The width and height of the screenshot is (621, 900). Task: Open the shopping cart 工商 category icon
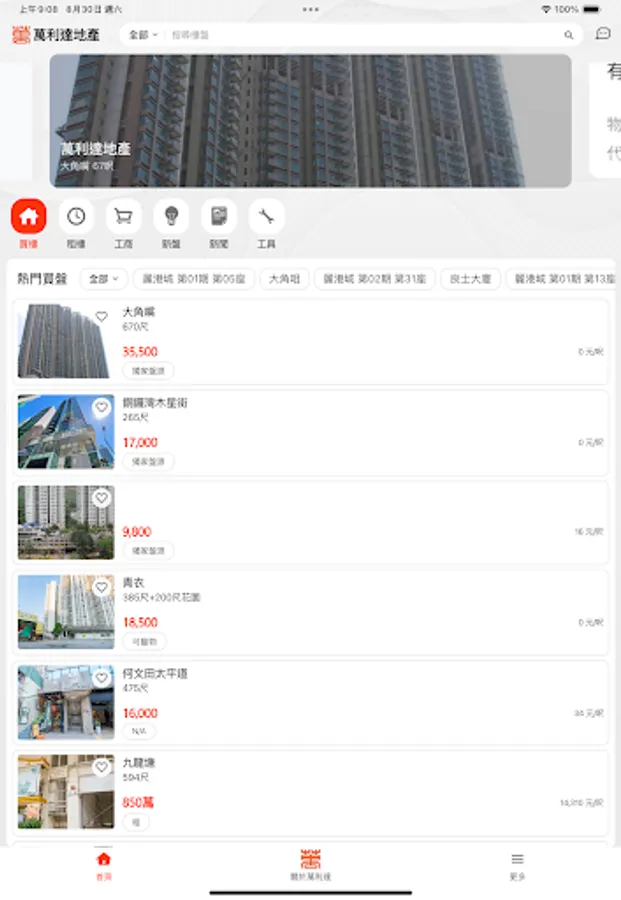coord(123,217)
